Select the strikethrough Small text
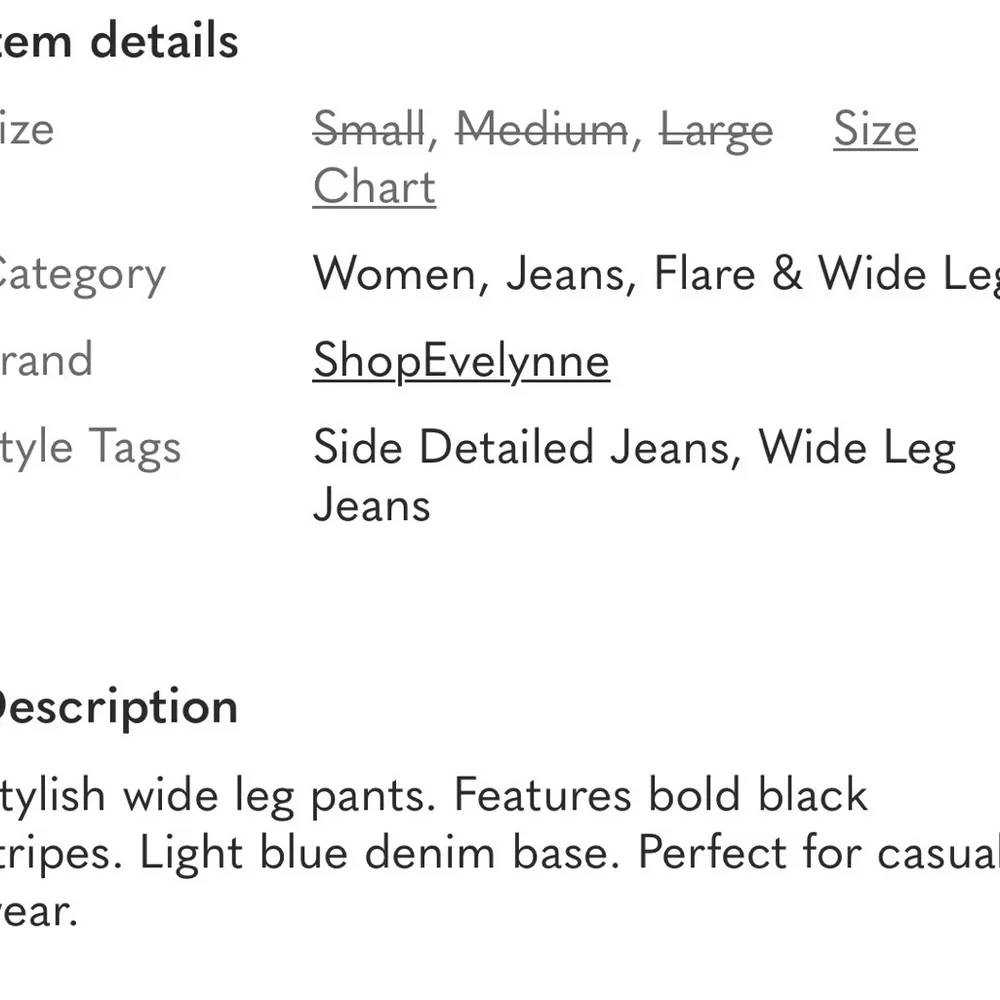 click(370, 130)
